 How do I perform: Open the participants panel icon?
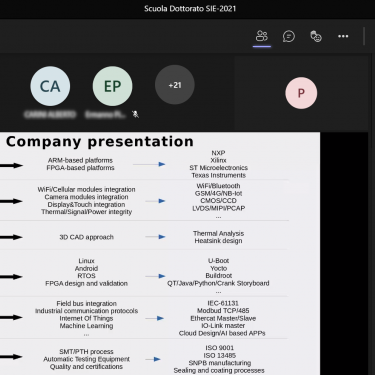(x=262, y=36)
